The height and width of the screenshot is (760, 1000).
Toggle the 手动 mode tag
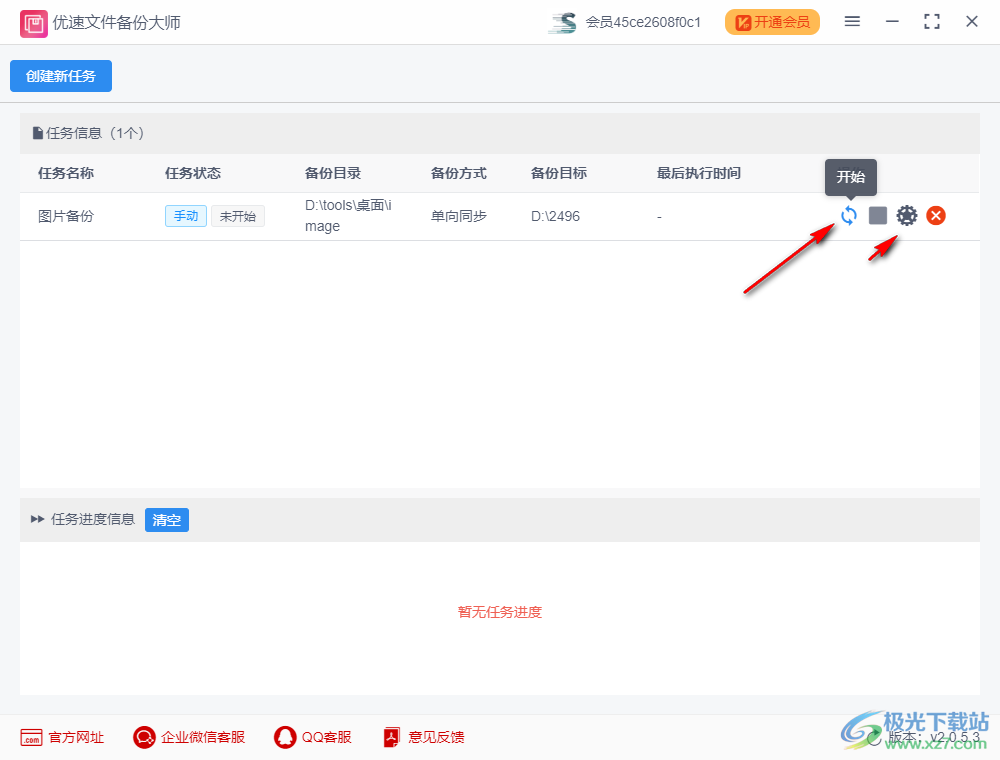click(185, 215)
